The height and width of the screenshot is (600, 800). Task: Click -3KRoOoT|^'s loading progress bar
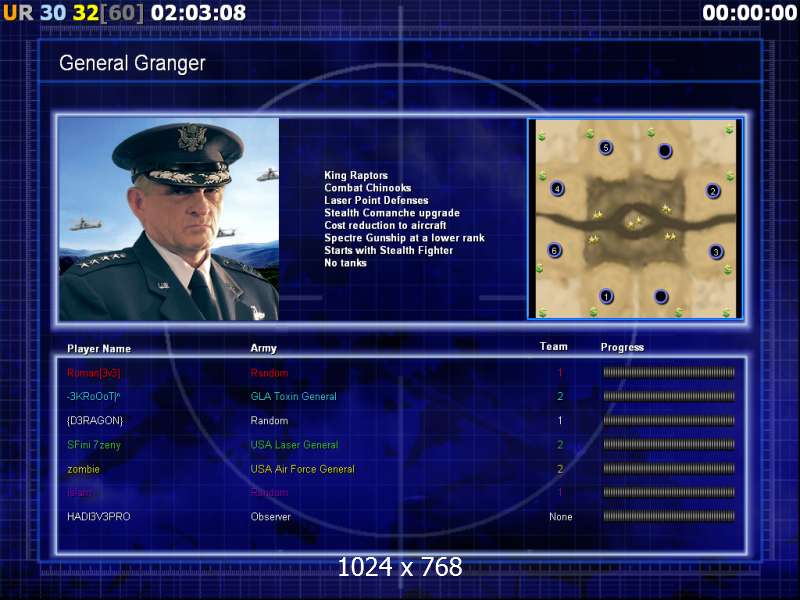click(x=669, y=396)
